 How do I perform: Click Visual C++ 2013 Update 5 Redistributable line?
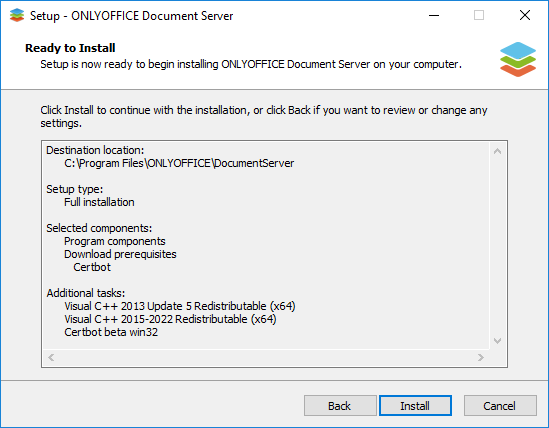[180, 306]
